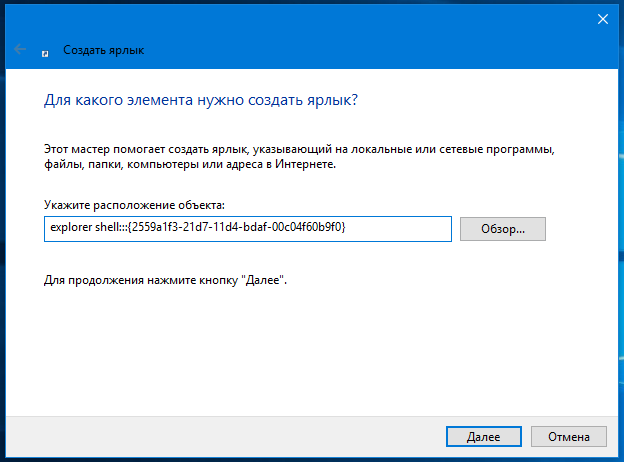
Task: Click empty space at end of location field
Action: 398,229
